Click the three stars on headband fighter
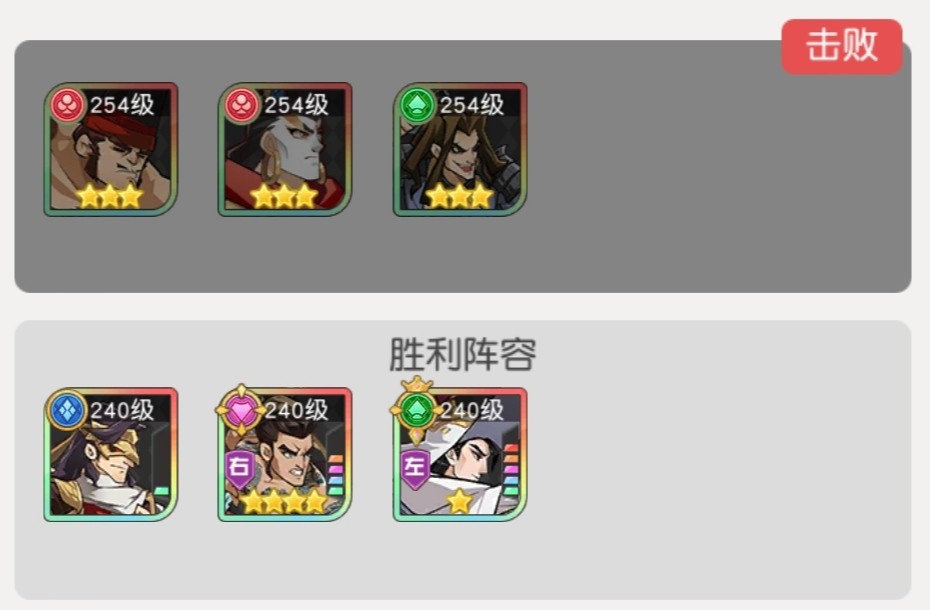The width and height of the screenshot is (930, 610). coord(110,196)
